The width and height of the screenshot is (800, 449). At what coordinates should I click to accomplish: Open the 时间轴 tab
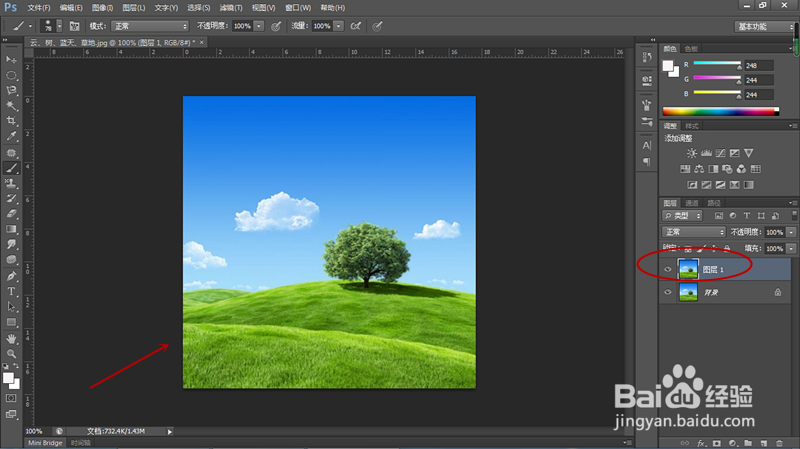(81, 443)
